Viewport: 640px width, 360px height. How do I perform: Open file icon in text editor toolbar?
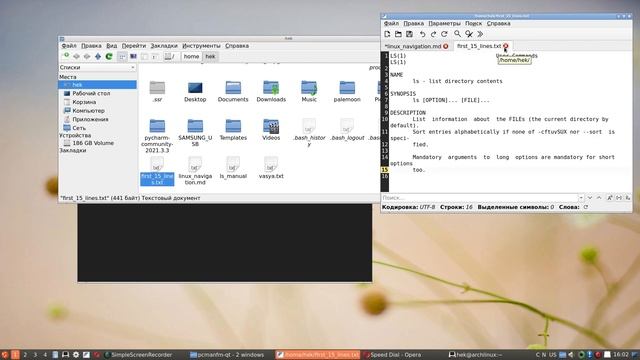pos(398,34)
